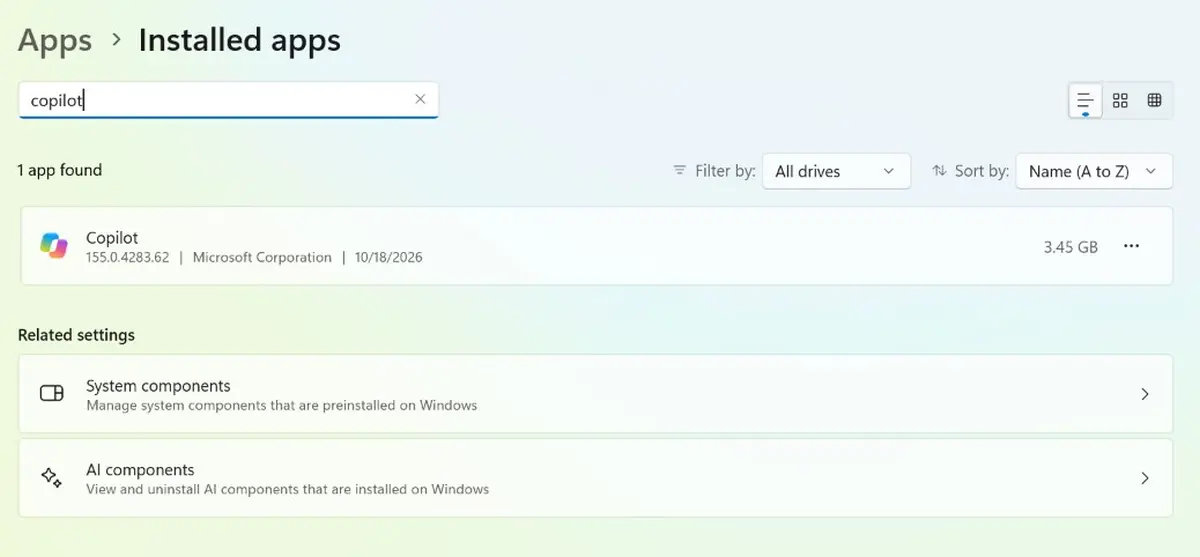
Task: Click the System components icon
Action: pyautogui.click(x=52, y=394)
